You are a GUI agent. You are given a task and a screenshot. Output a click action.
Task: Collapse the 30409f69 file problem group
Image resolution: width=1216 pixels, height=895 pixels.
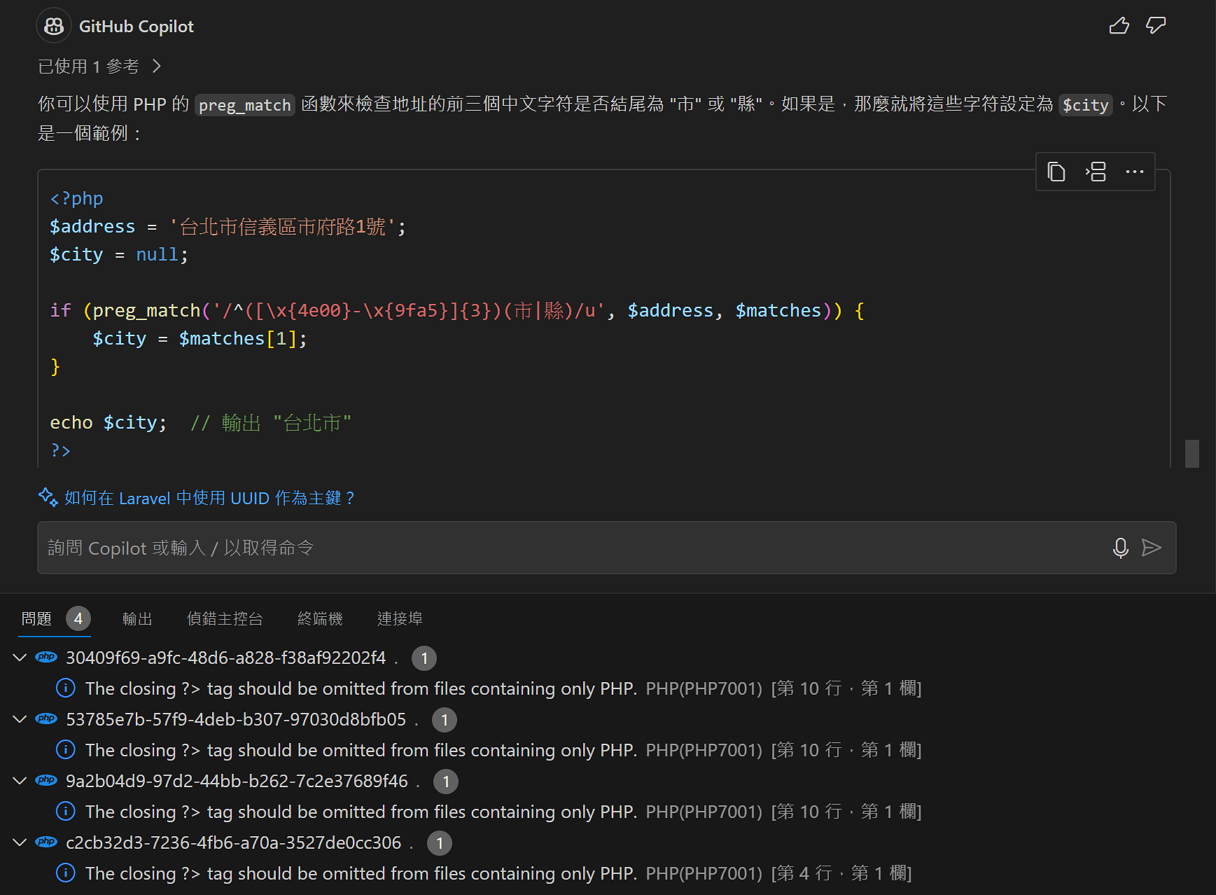point(19,658)
